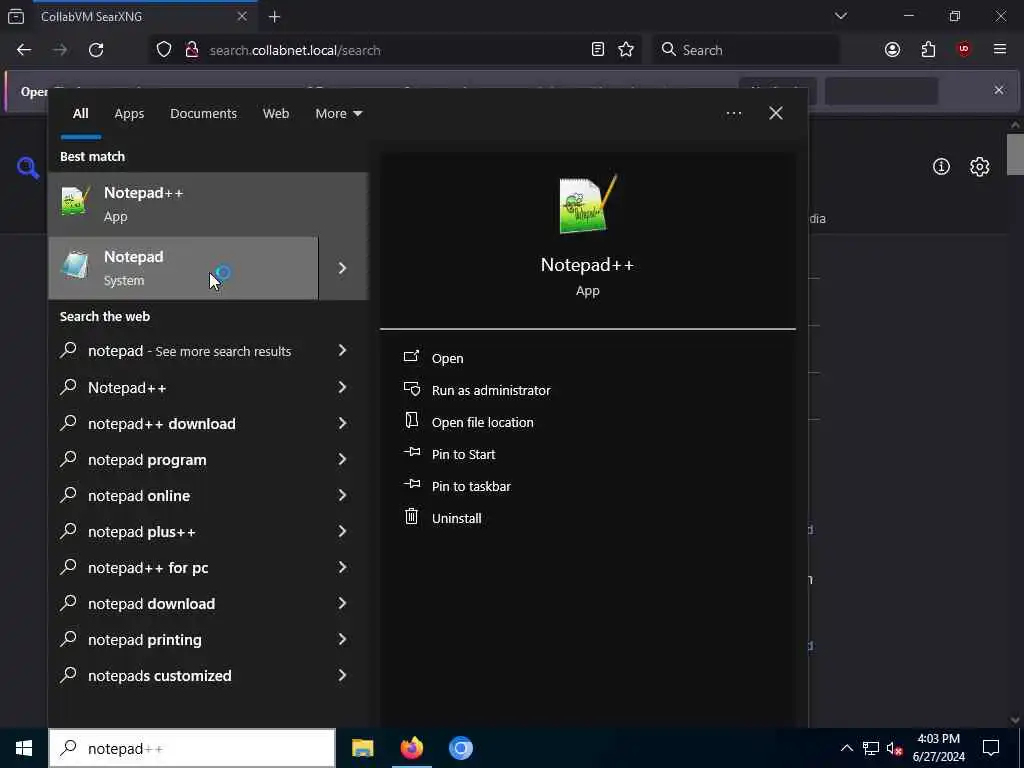Image resolution: width=1024 pixels, height=768 pixels.
Task: Expand 'notepad online' suggestion arrow
Action: click(x=342, y=495)
